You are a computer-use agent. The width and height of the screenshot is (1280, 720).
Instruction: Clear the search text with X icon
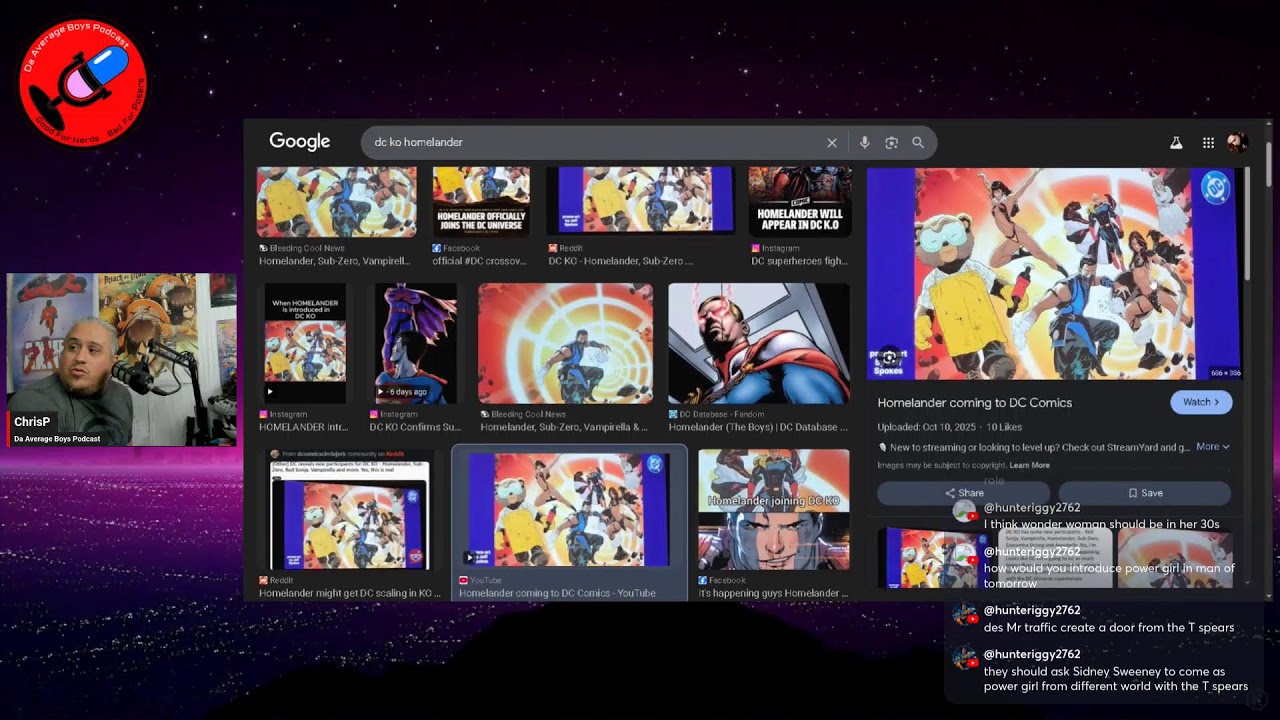click(x=831, y=143)
